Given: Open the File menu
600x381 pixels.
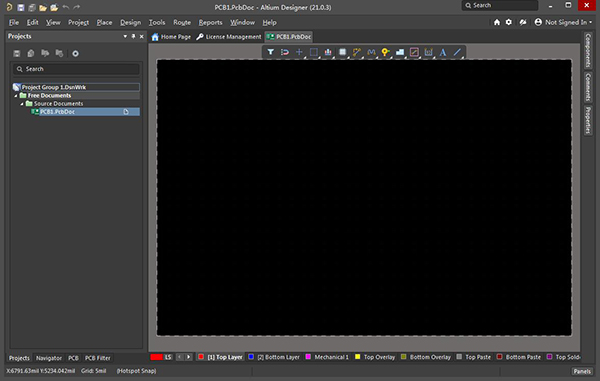Looking at the screenshot, I should [14, 23].
